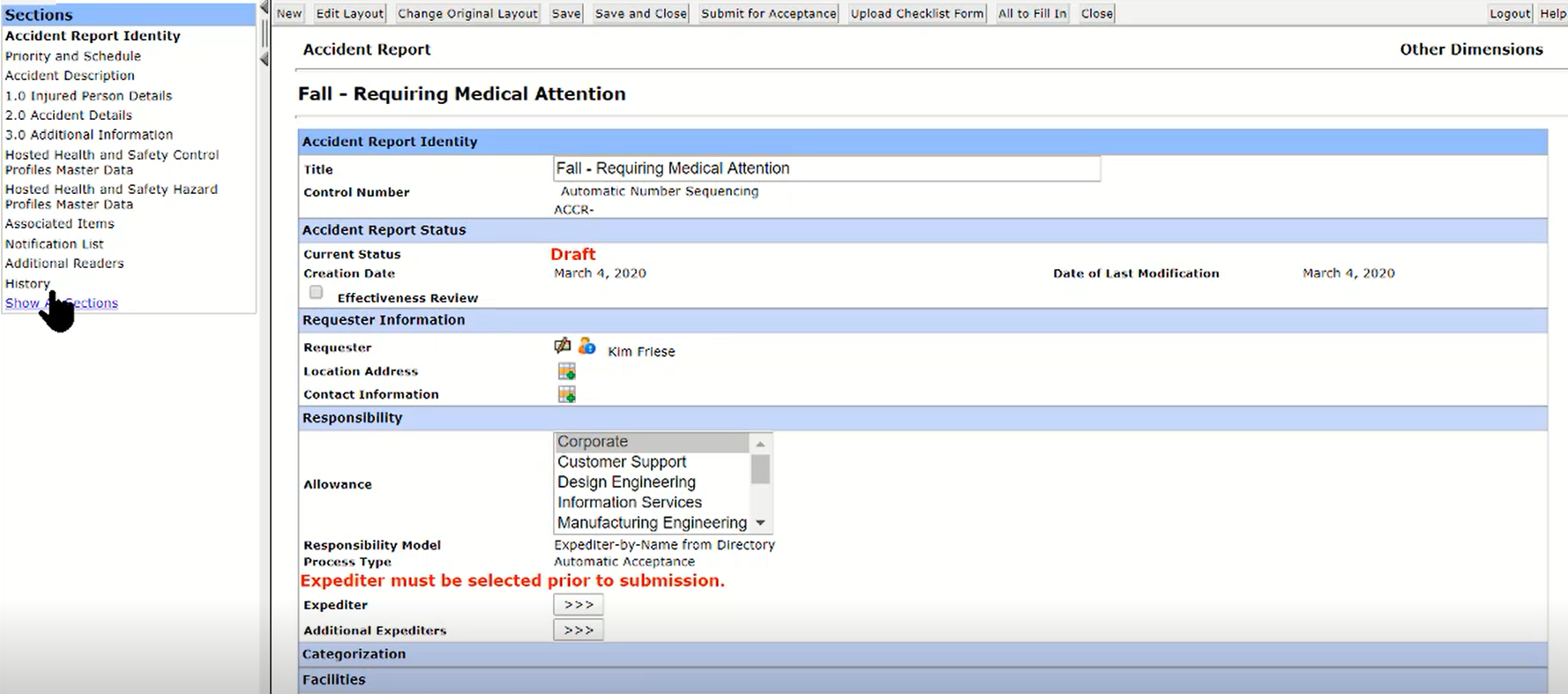Open the Expediter selector button

coord(579,605)
